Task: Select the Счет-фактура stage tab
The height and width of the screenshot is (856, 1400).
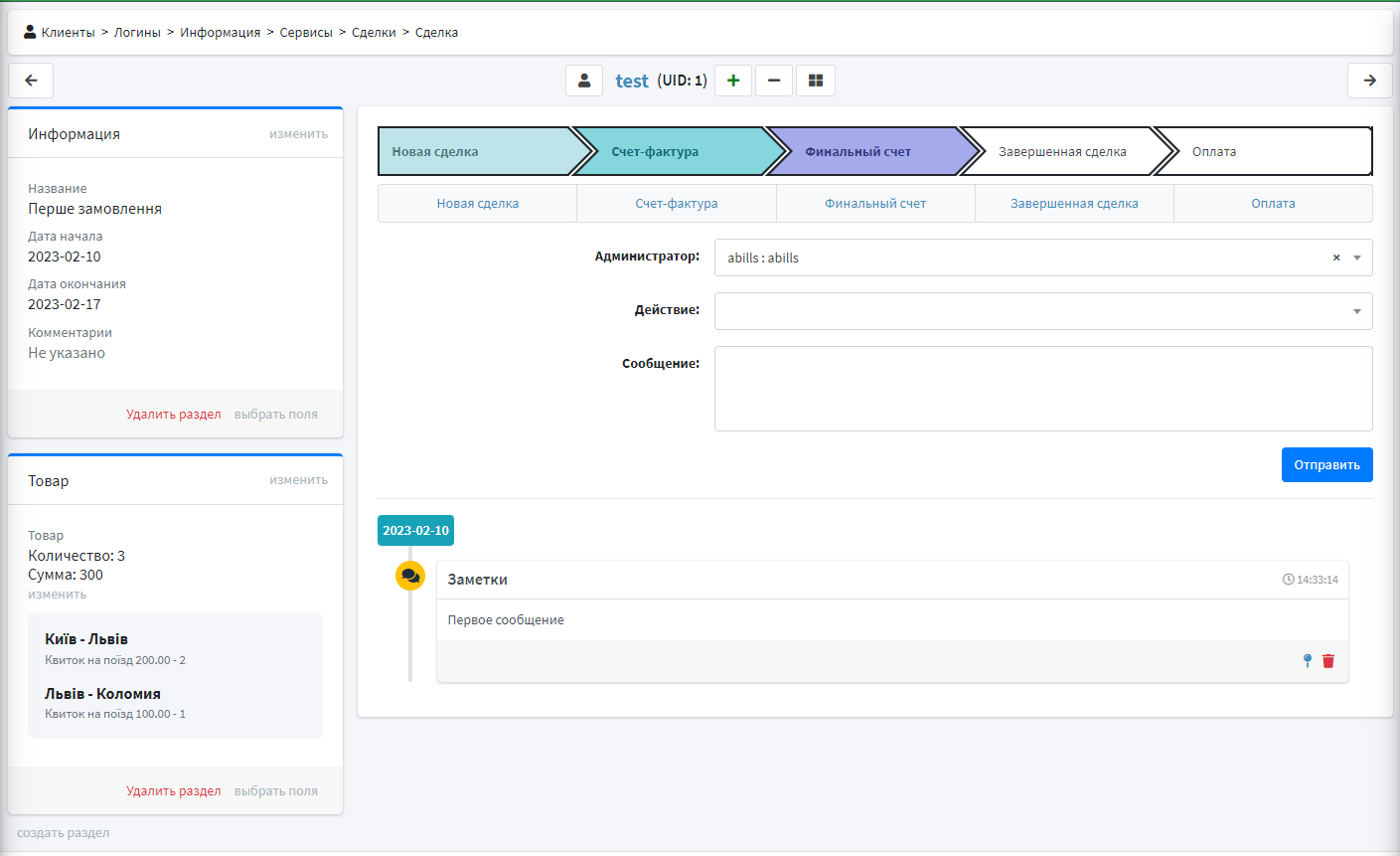Action: click(676, 204)
